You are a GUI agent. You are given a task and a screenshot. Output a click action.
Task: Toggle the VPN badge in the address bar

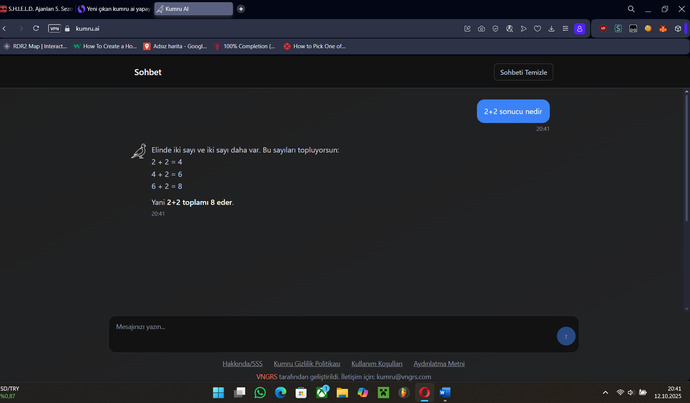tap(54, 29)
